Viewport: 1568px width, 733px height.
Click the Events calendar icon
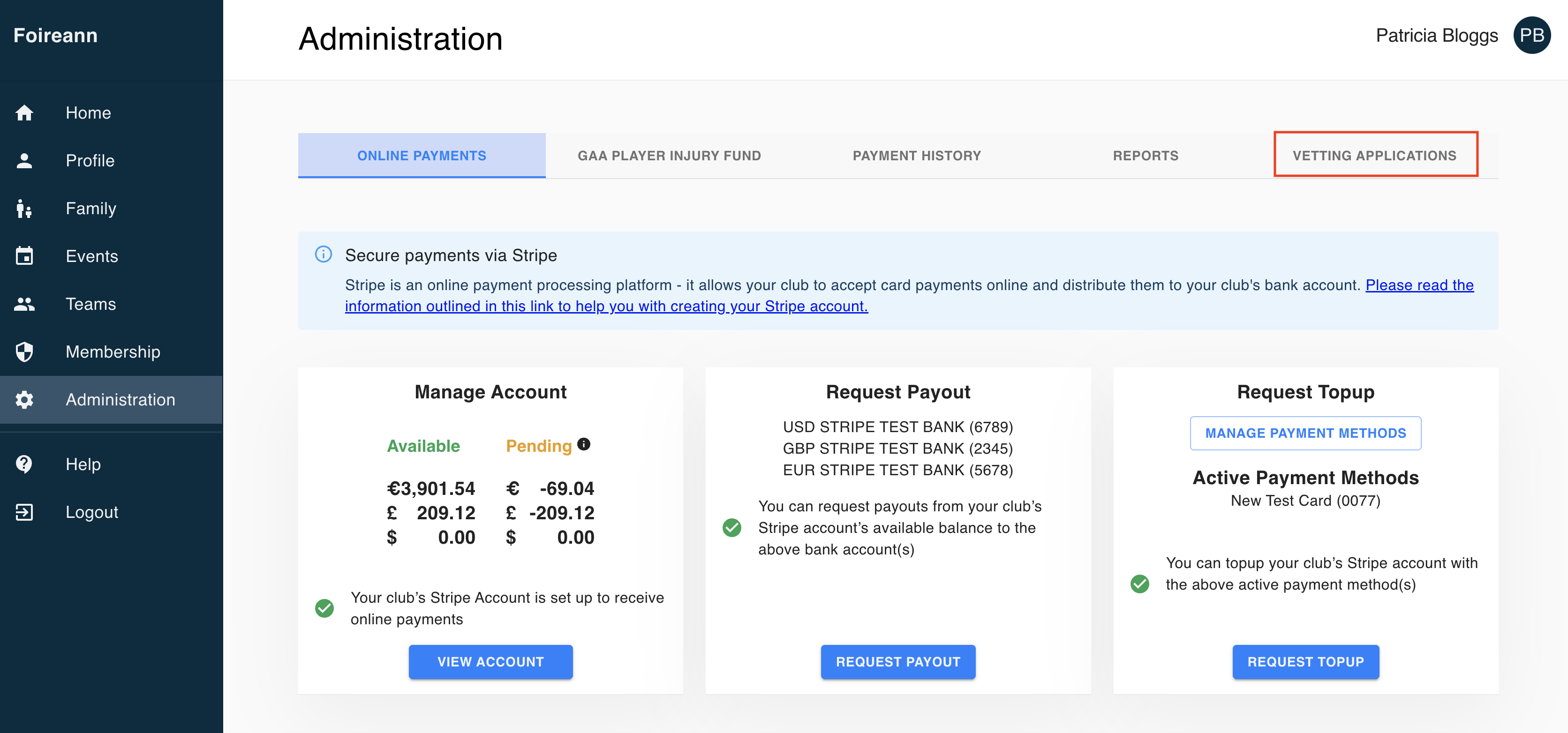(24, 256)
